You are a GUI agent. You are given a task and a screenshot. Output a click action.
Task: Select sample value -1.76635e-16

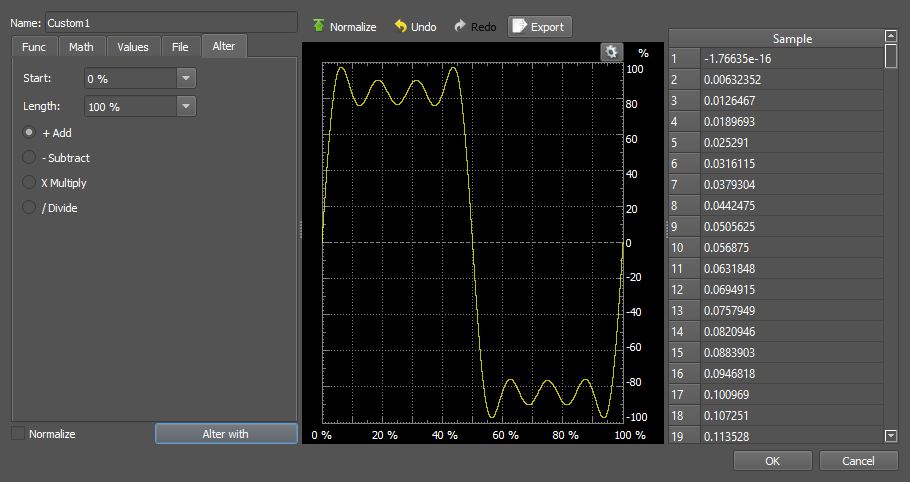792,59
